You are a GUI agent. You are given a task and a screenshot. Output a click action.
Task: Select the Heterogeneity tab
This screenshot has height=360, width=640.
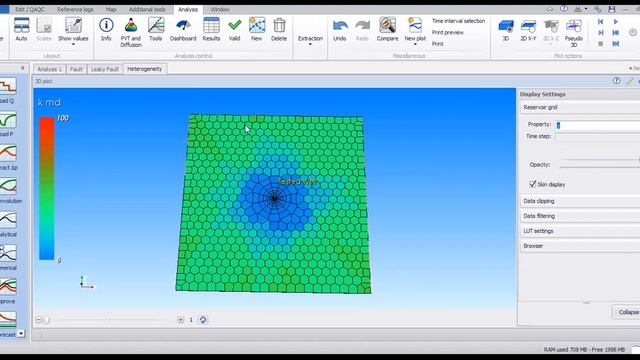[144, 69]
